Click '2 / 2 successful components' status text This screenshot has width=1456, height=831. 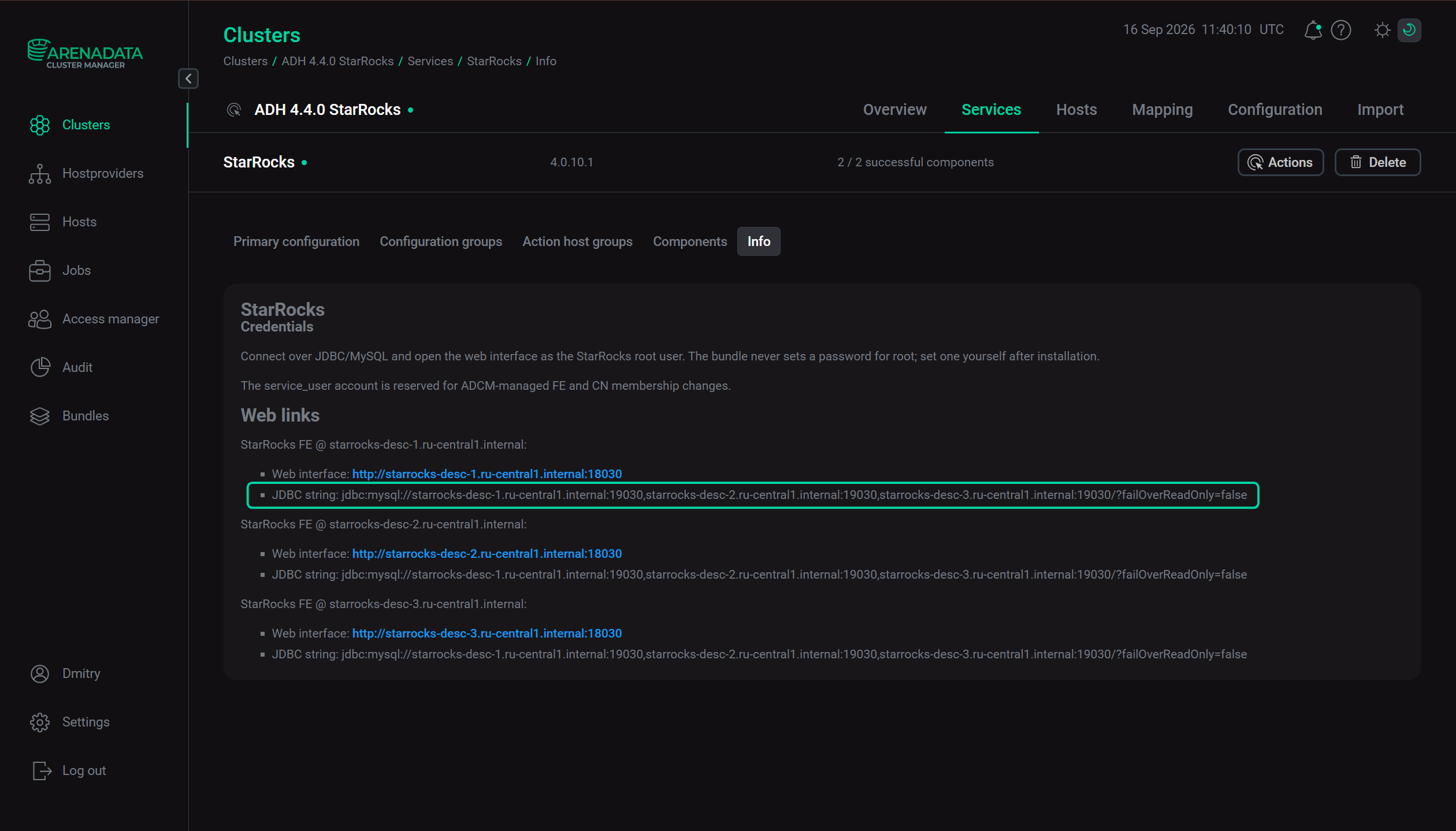(x=915, y=162)
